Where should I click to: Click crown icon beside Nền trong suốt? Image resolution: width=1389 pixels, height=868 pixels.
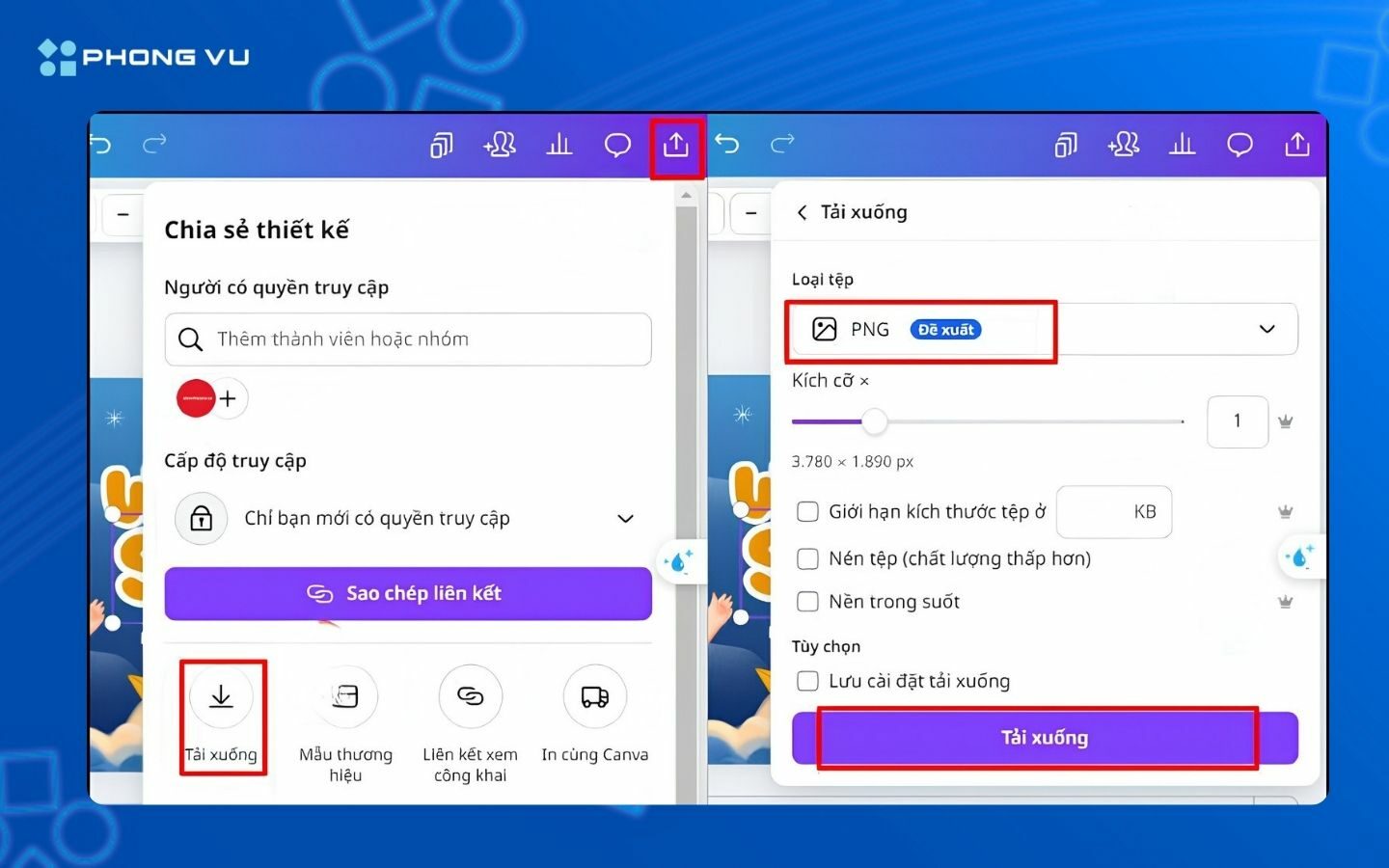point(1285,602)
